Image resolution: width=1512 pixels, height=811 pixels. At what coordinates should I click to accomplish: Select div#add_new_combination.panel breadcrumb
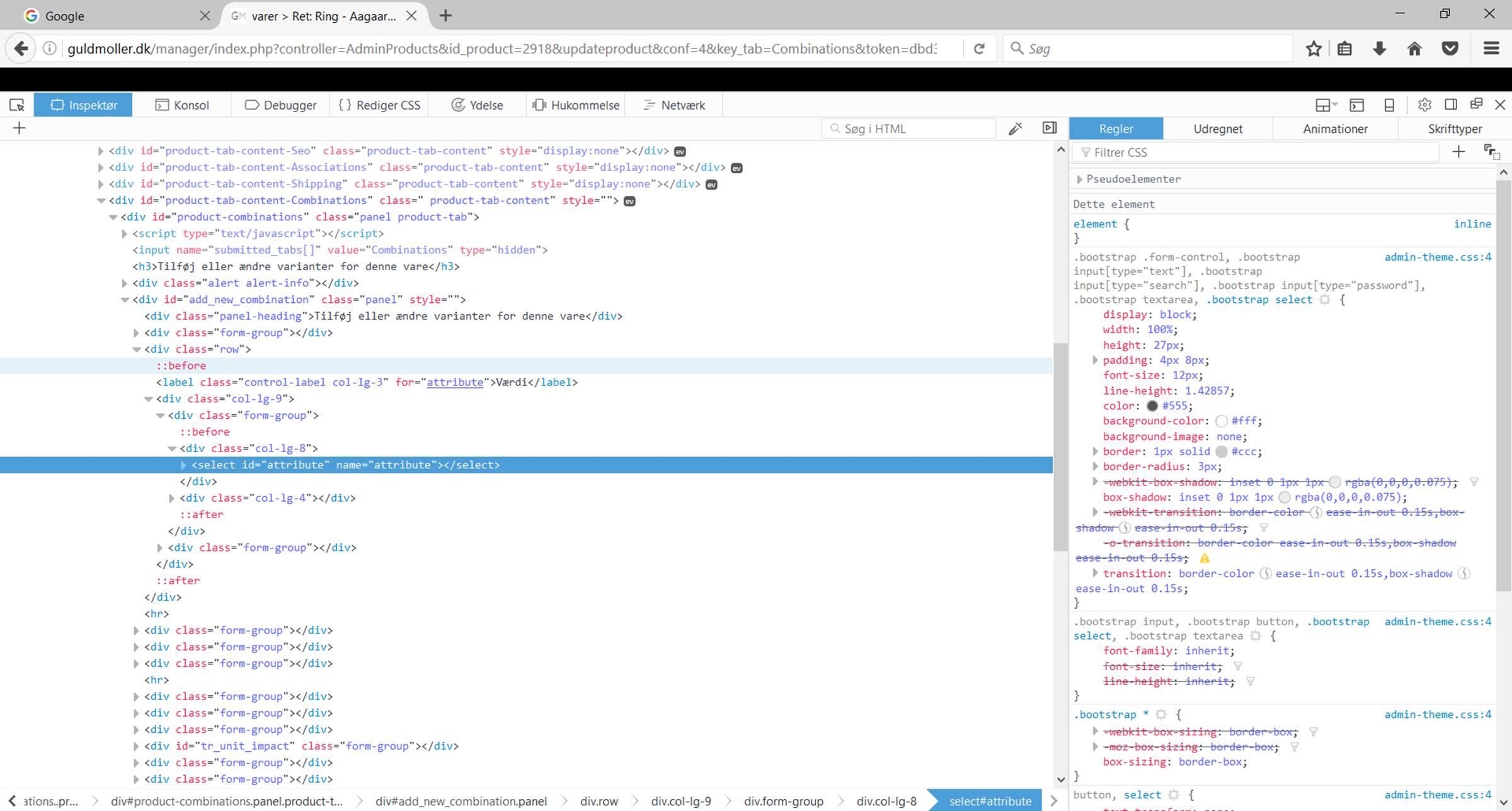point(461,801)
